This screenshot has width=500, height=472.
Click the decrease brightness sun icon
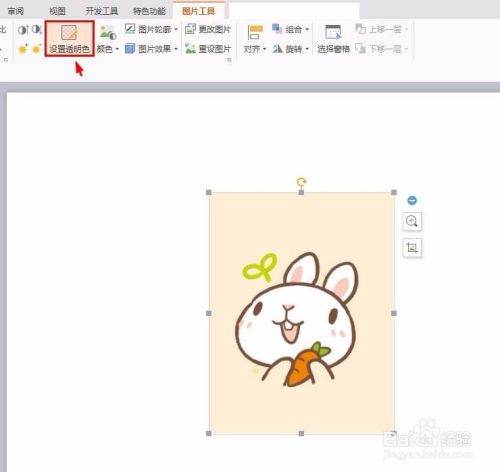36,49
